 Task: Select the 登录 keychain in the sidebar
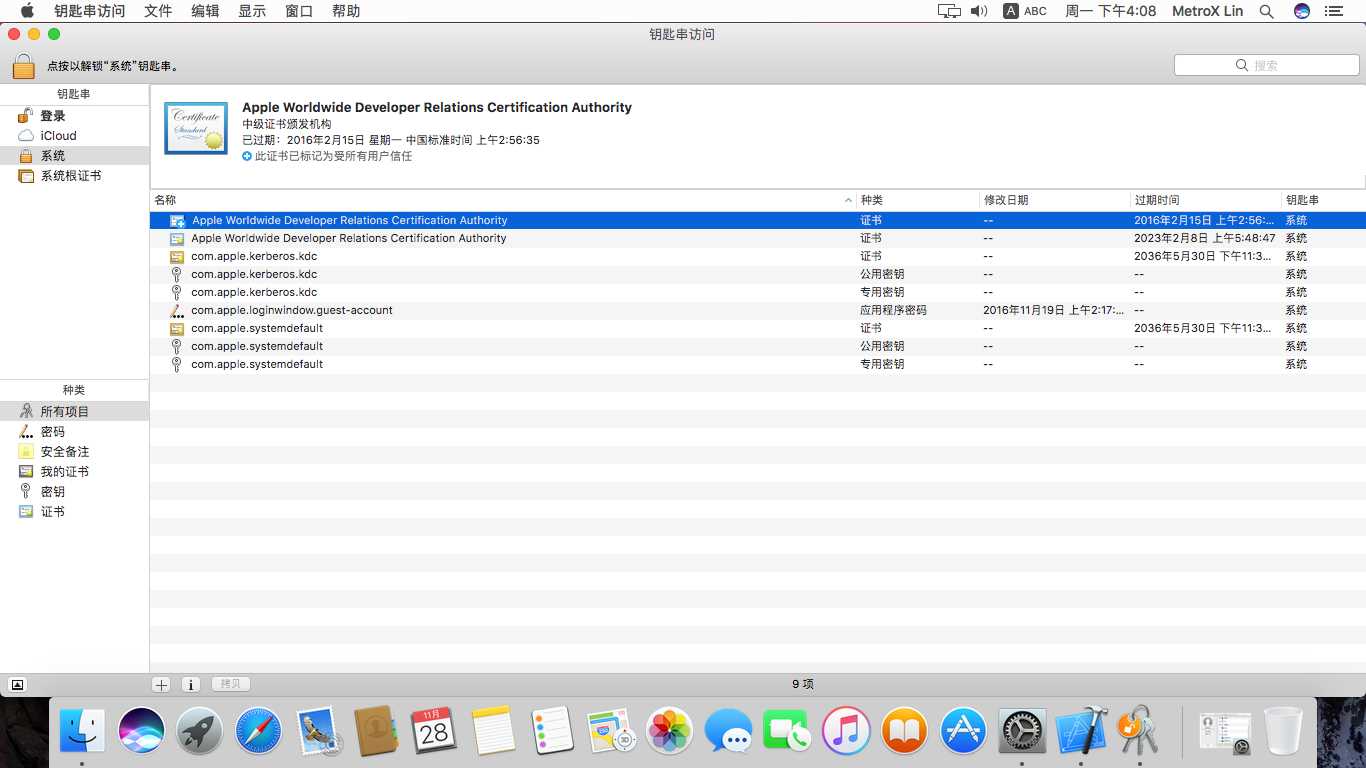coord(75,116)
